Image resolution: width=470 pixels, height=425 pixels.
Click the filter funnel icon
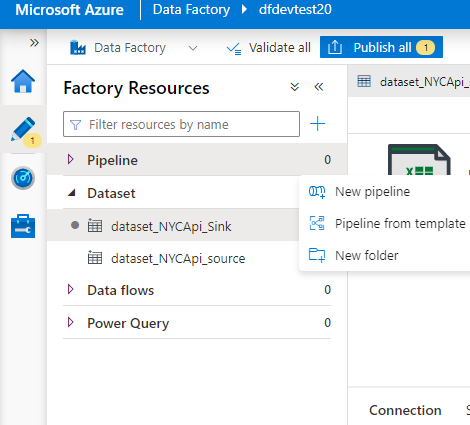click(76, 125)
